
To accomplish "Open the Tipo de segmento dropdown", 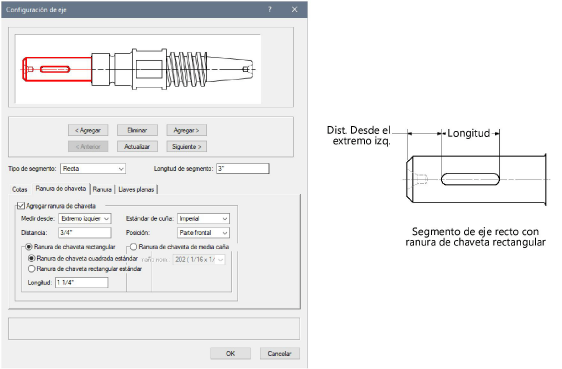I will (93, 169).
